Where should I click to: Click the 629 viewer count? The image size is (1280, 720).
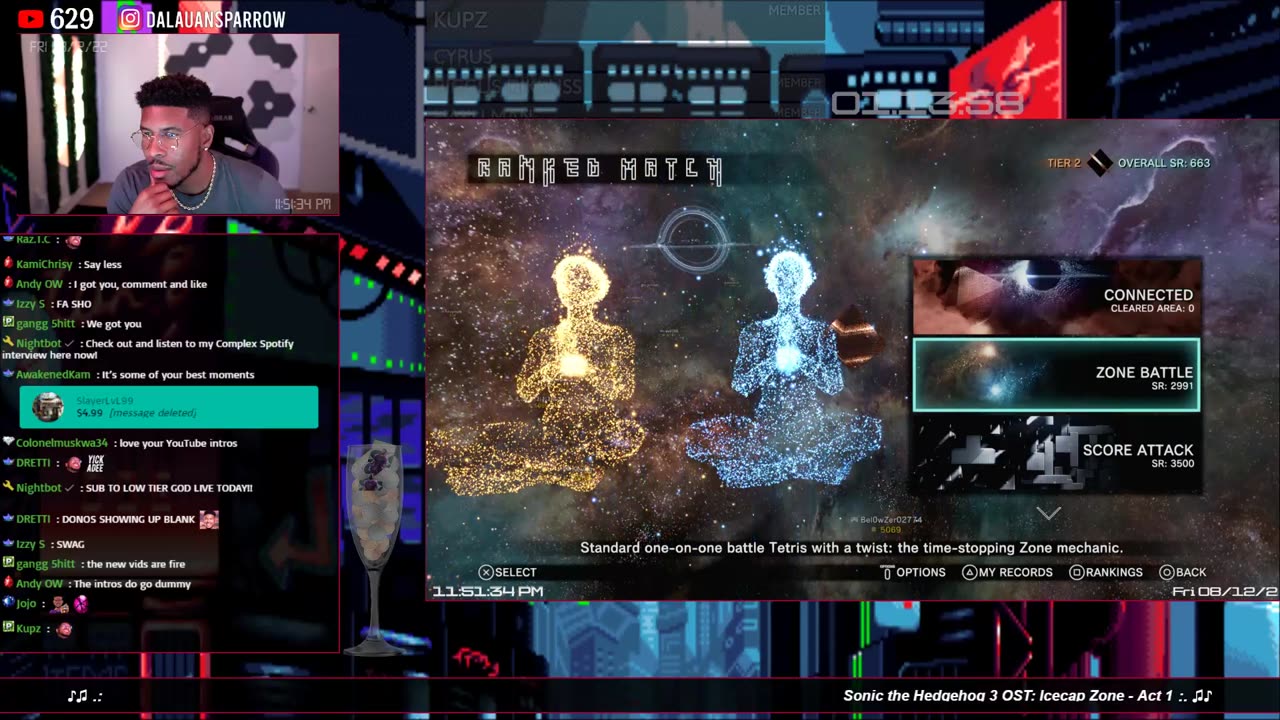click(x=72, y=18)
